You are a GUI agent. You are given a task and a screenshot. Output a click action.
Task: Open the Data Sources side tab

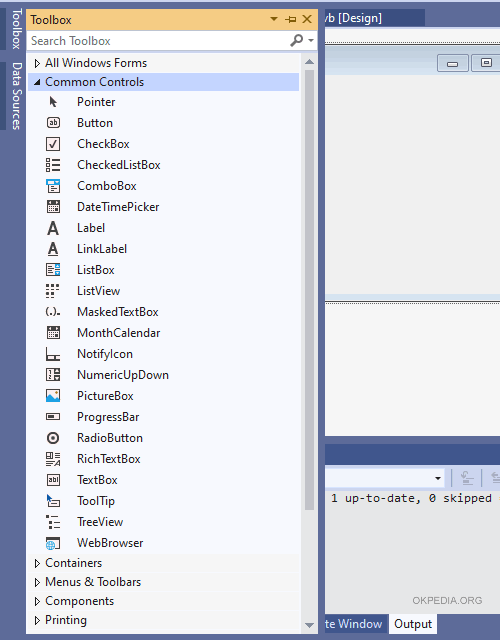pyautogui.click(x=16, y=96)
